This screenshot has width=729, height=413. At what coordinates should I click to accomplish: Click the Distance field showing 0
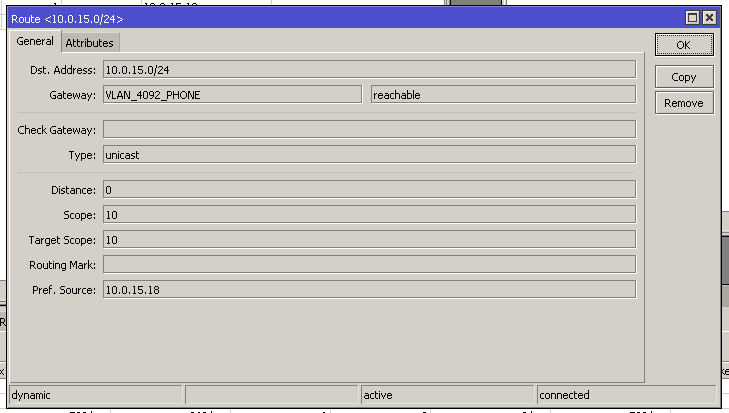point(369,190)
